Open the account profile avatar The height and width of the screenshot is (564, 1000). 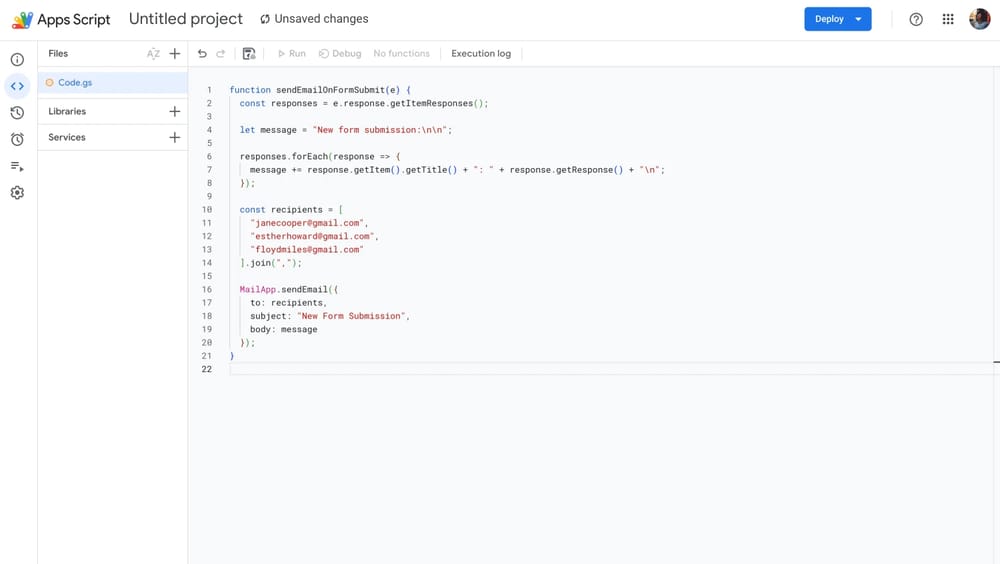click(980, 19)
